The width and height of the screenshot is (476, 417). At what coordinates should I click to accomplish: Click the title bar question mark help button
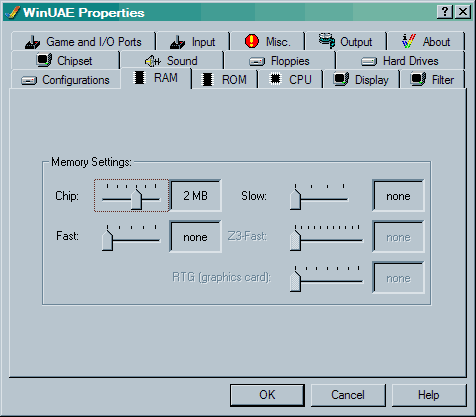tap(445, 12)
